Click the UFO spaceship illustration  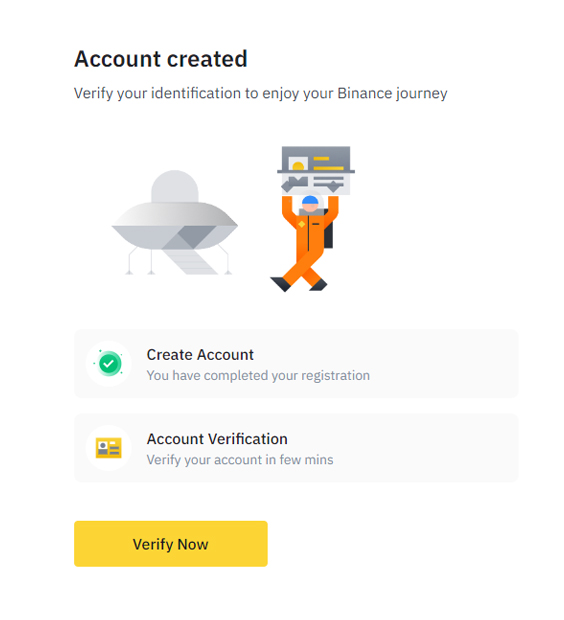click(175, 222)
